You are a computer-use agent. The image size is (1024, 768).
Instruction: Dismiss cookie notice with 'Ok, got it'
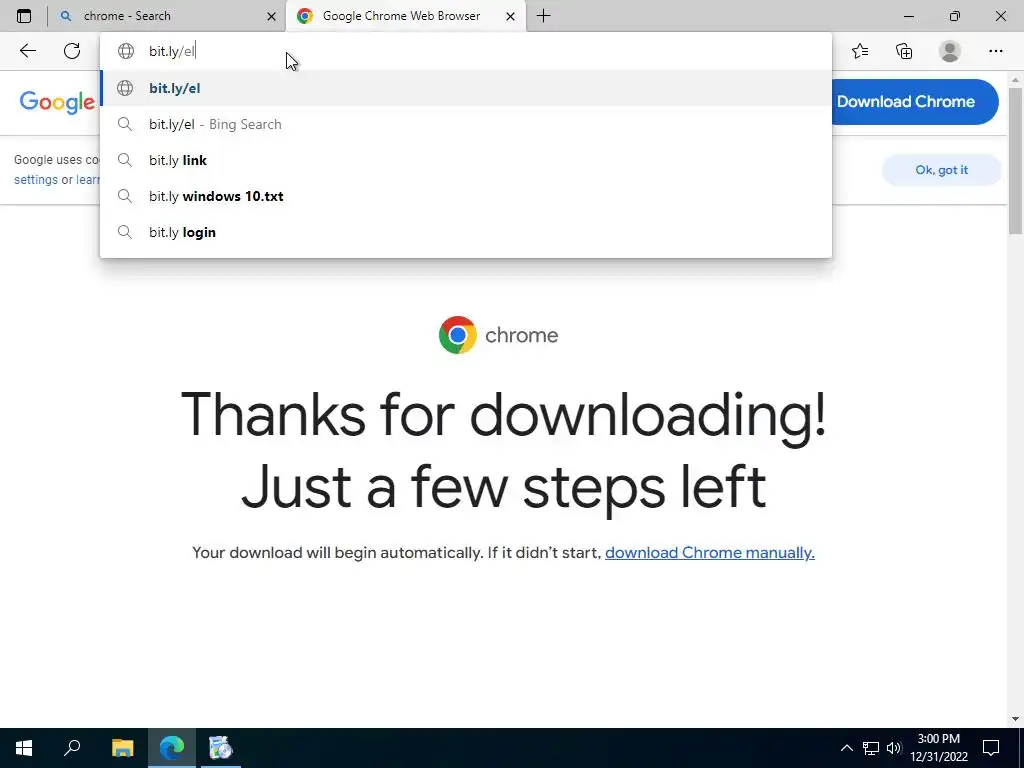(x=941, y=170)
